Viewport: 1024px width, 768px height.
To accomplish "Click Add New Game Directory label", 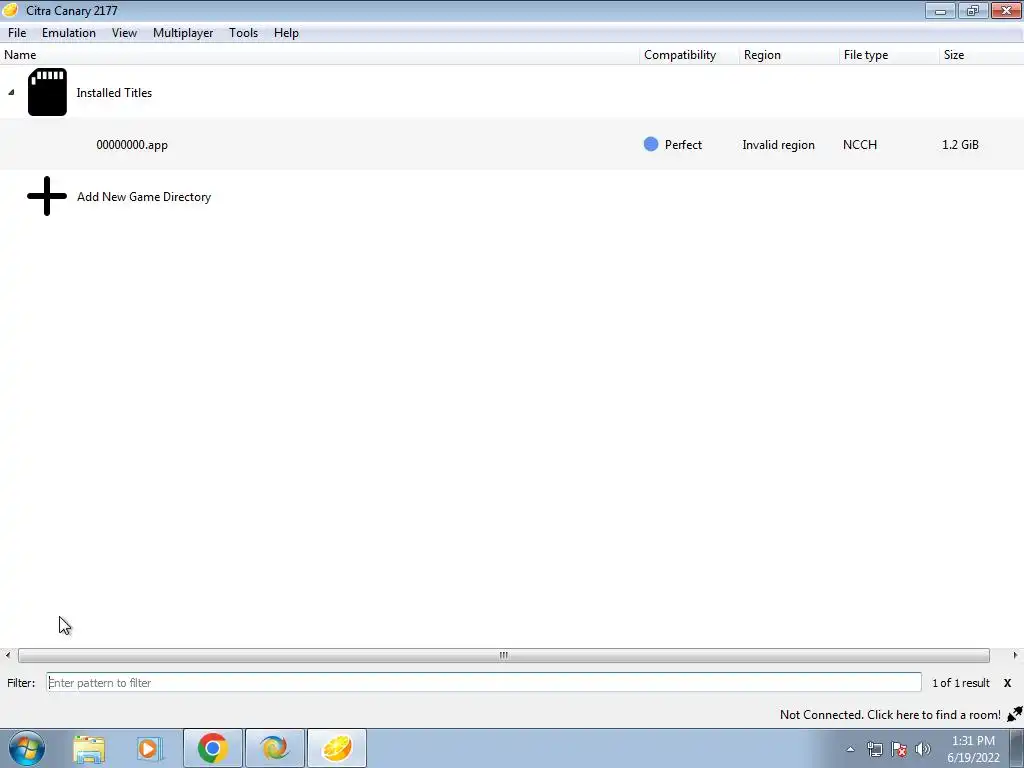I will (144, 197).
